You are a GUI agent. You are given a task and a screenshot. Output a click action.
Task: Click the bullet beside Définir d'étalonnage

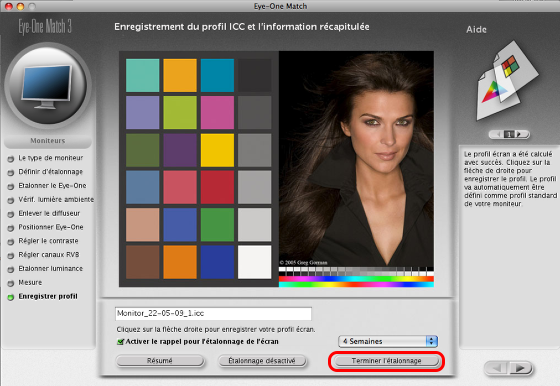[x=11, y=172]
